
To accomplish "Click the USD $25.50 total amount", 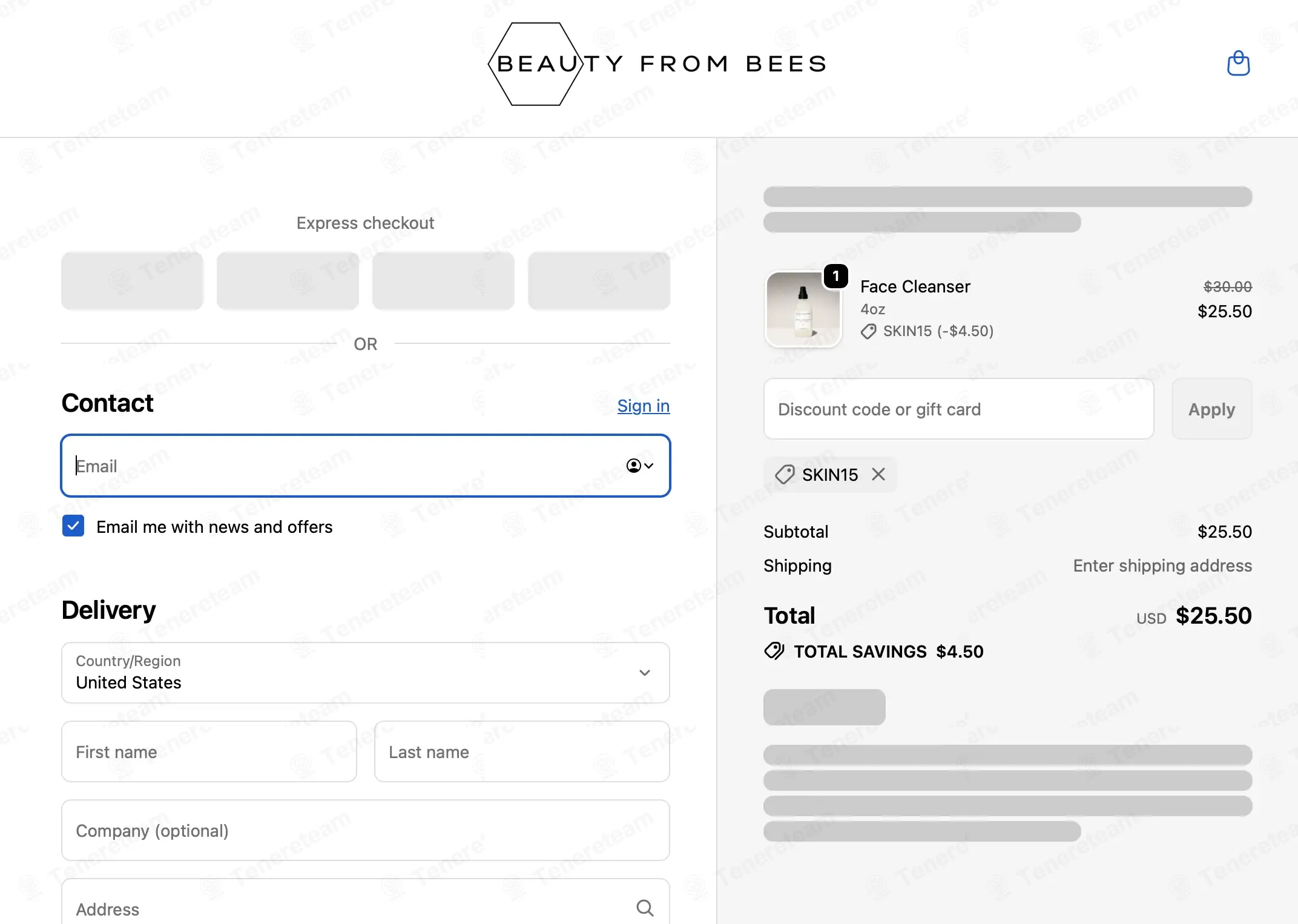I will pyautogui.click(x=1194, y=616).
